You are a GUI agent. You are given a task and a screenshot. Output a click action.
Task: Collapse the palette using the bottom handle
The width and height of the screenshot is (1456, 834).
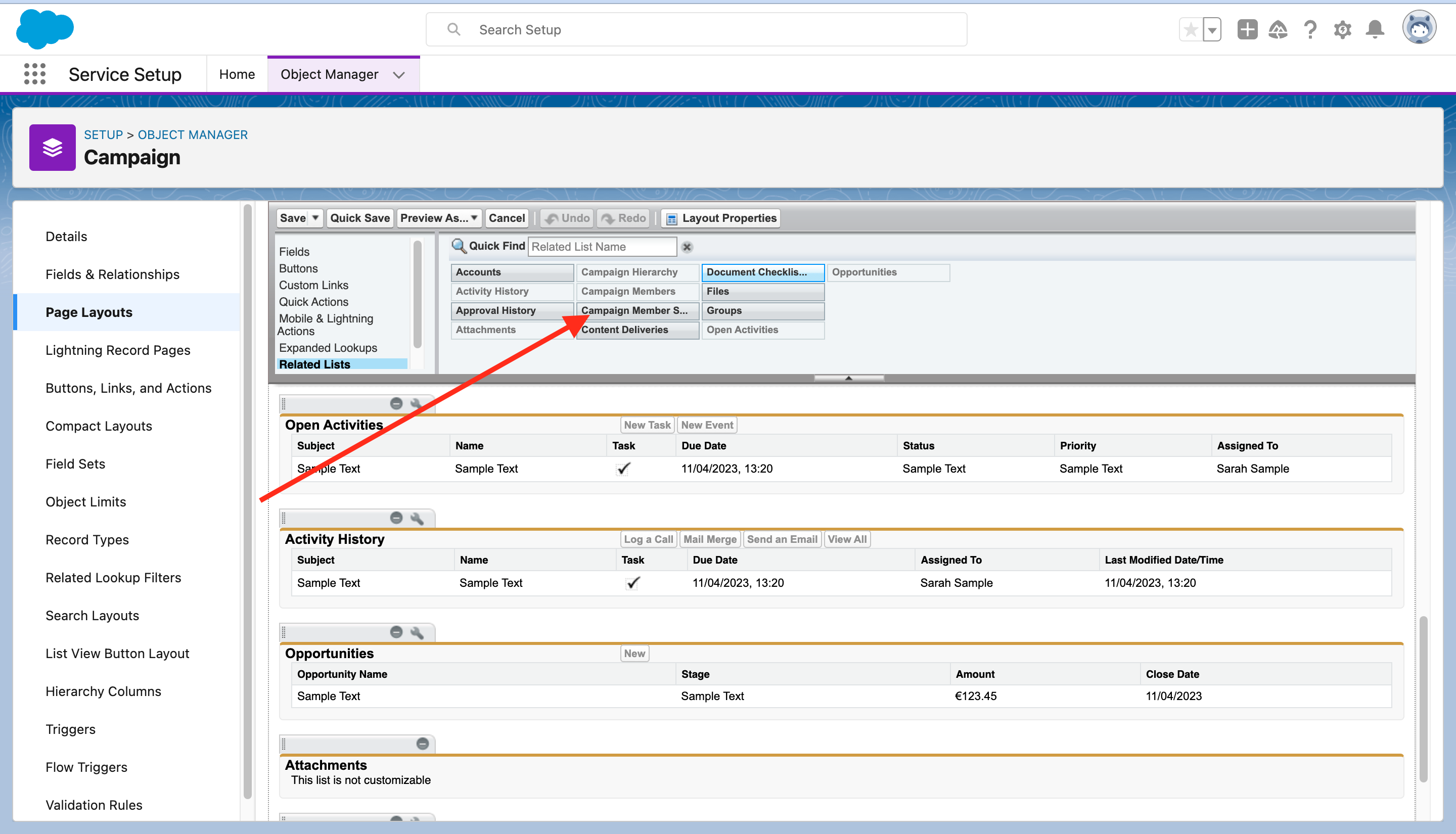pyautogui.click(x=849, y=378)
